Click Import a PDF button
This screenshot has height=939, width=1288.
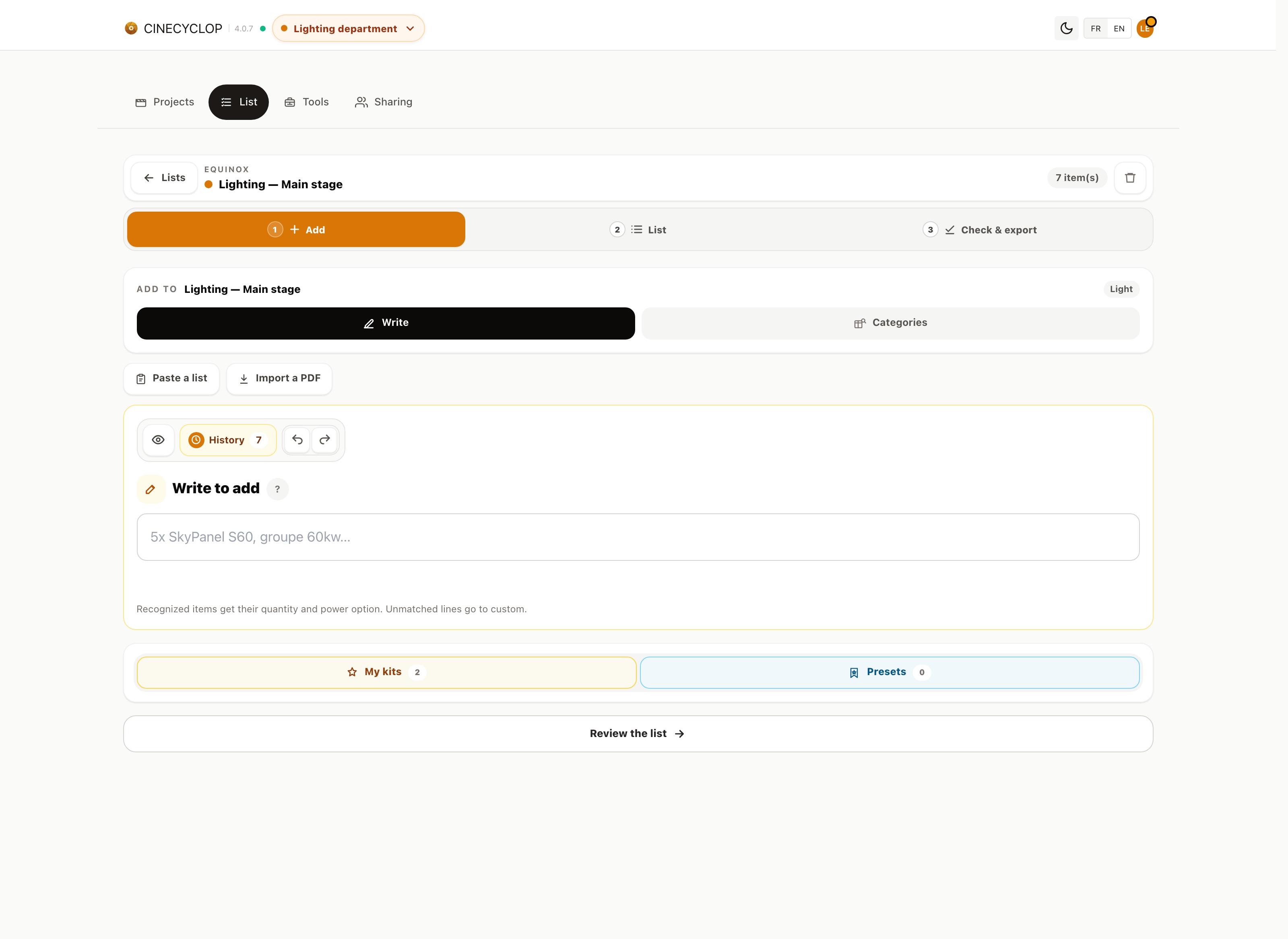tap(279, 379)
